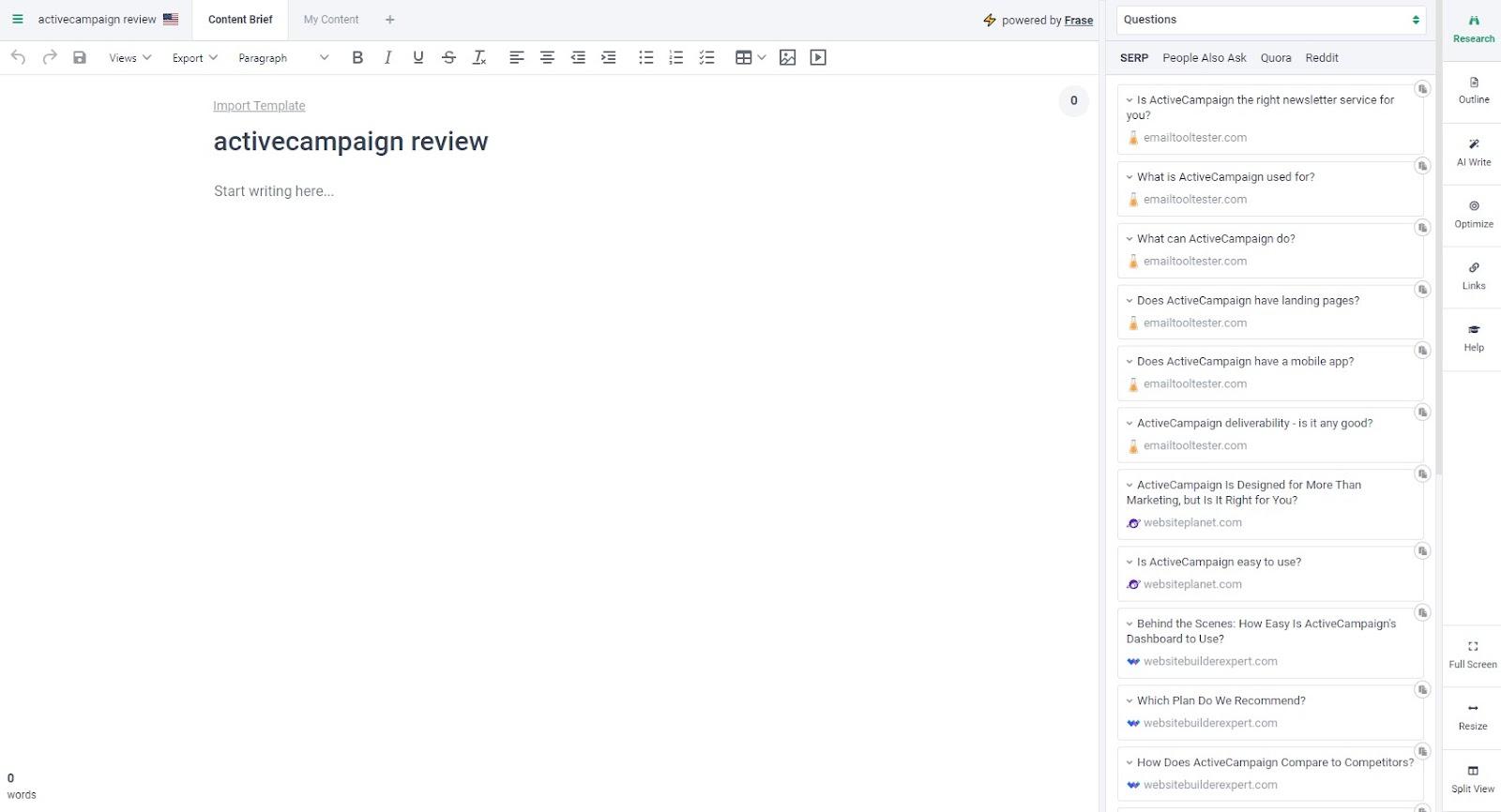Image resolution: width=1501 pixels, height=812 pixels.
Task: Insert bulleted list
Action: tap(645, 57)
